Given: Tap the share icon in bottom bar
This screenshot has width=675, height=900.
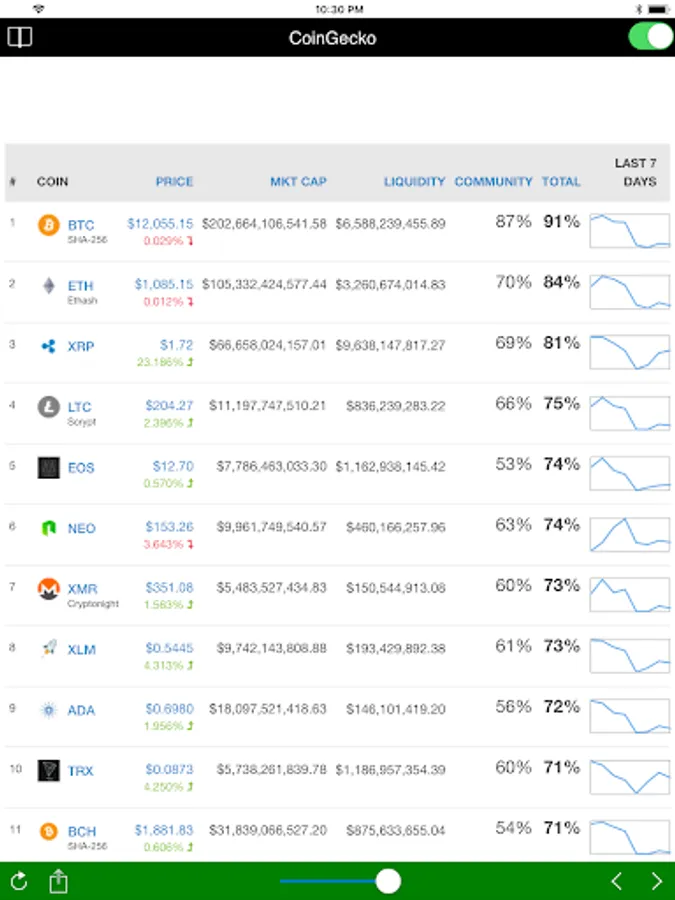Looking at the screenshot, I should (x=58, y=881).
